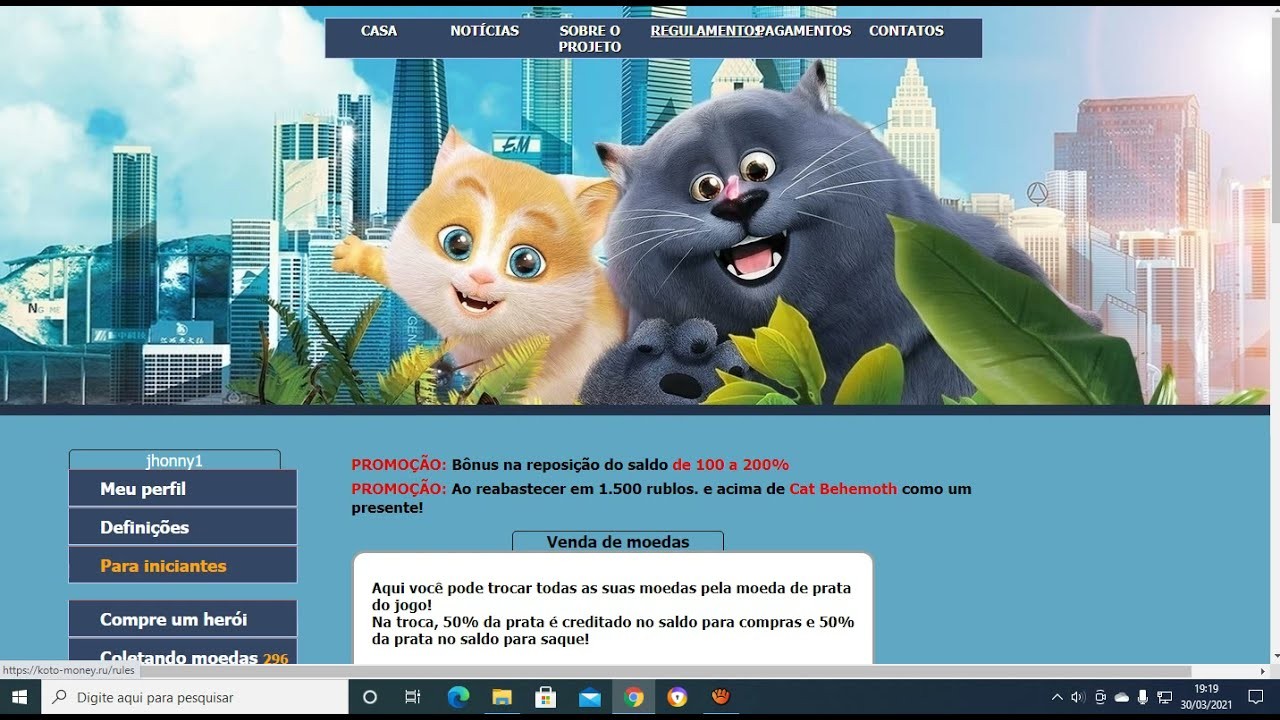The height and width of the screenshot is (720, 1280).
Task: Click the microphone tray icon
Action: pos(1143,697)
